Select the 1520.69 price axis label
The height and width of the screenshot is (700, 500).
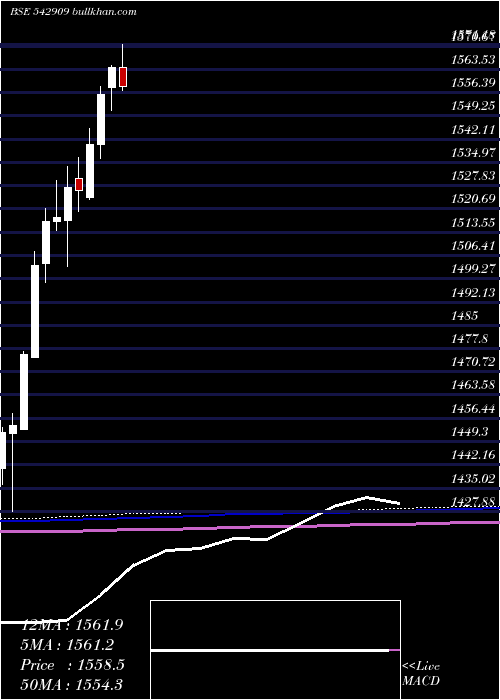pyautogui.click(x=473, y=199)
